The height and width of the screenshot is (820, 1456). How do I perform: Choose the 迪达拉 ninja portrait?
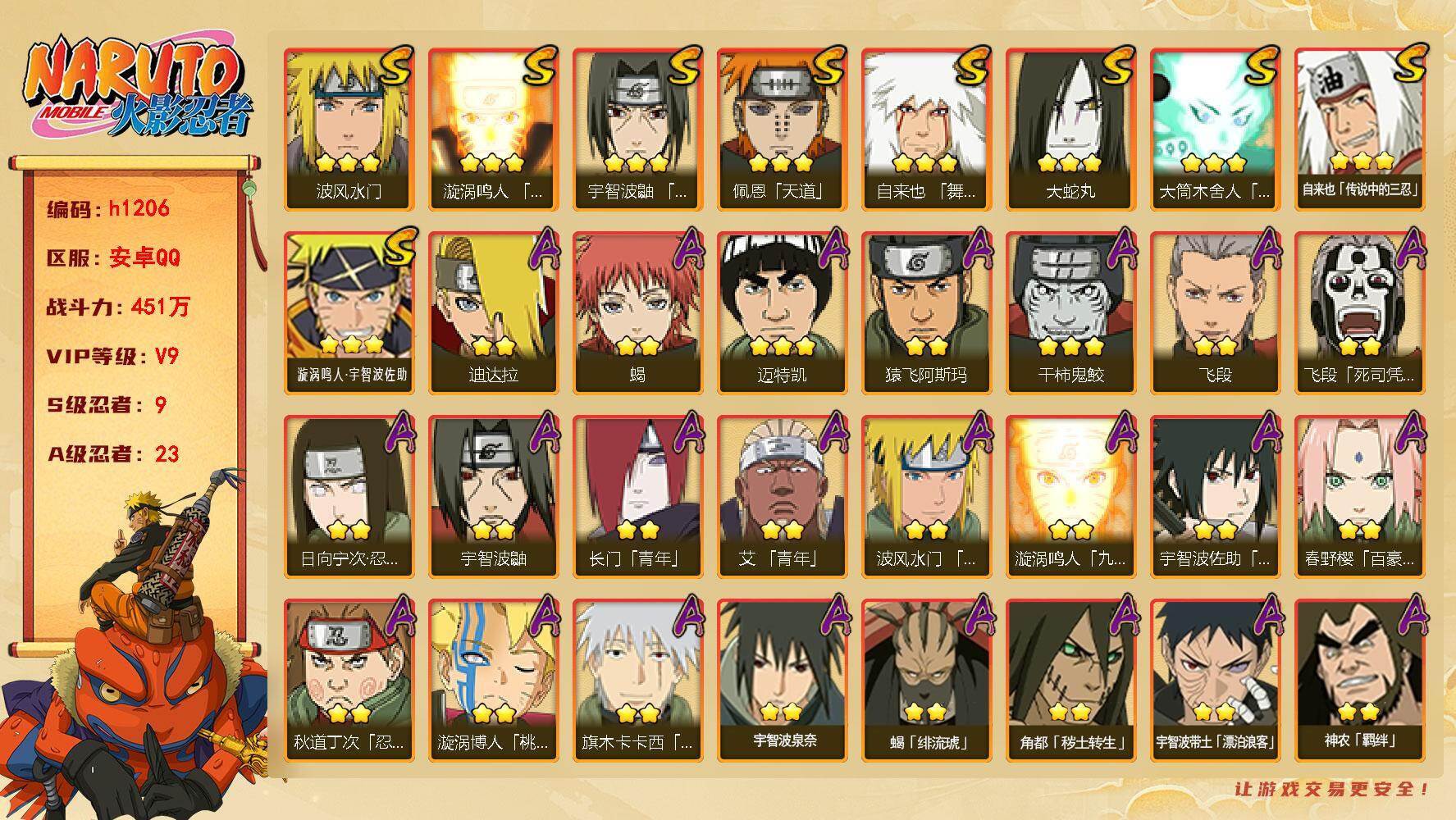pos(494,313)
